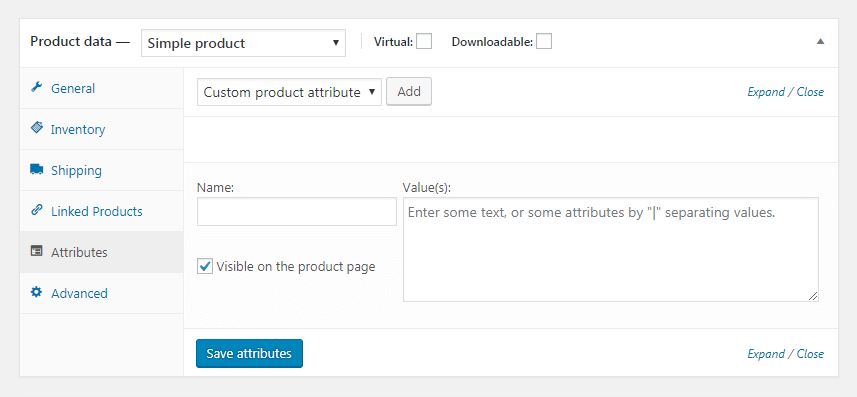Grab the Value(s) textarea resize handle
857x397 pixels.
813,296
